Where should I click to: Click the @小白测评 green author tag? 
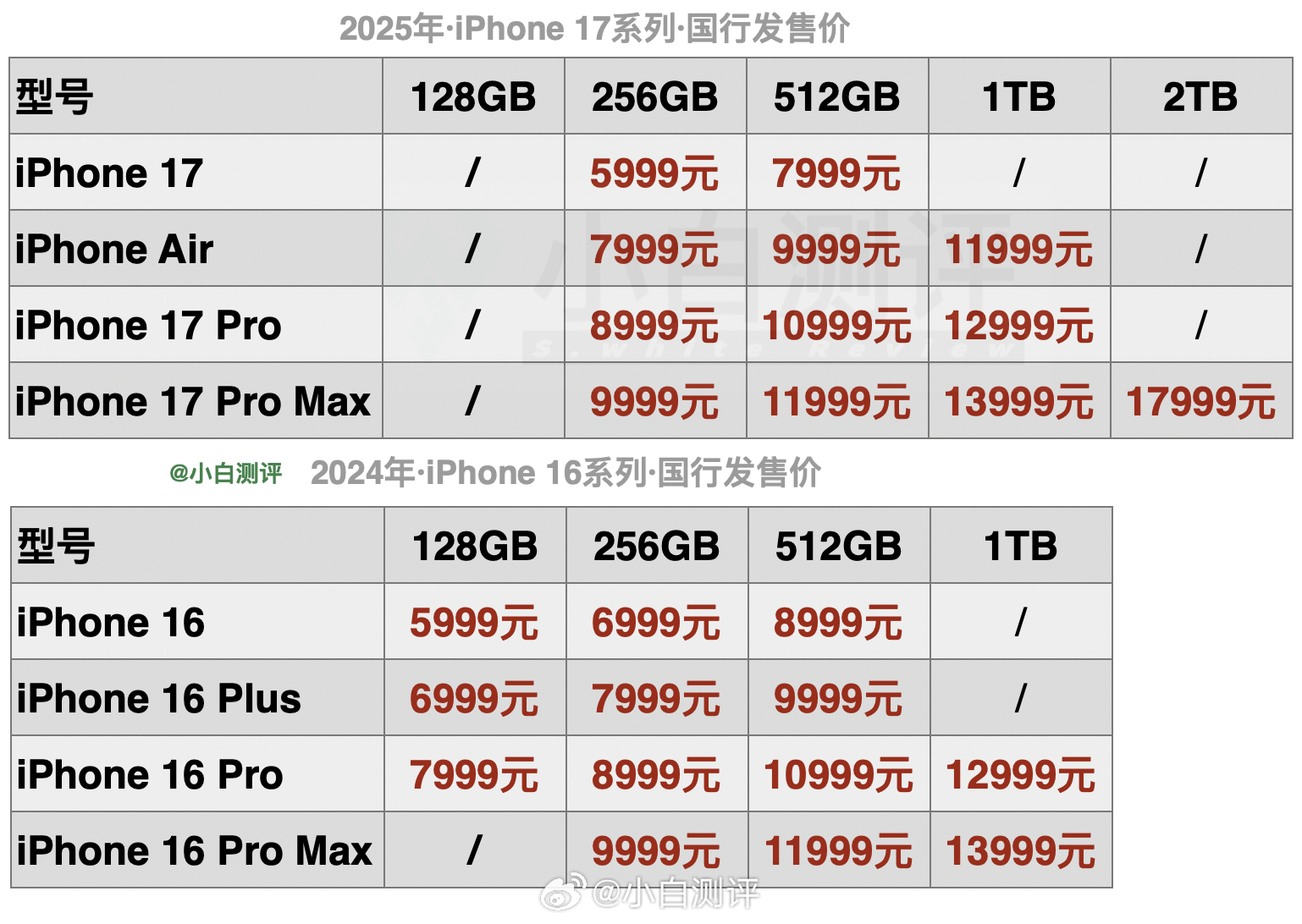click(226, 474)
